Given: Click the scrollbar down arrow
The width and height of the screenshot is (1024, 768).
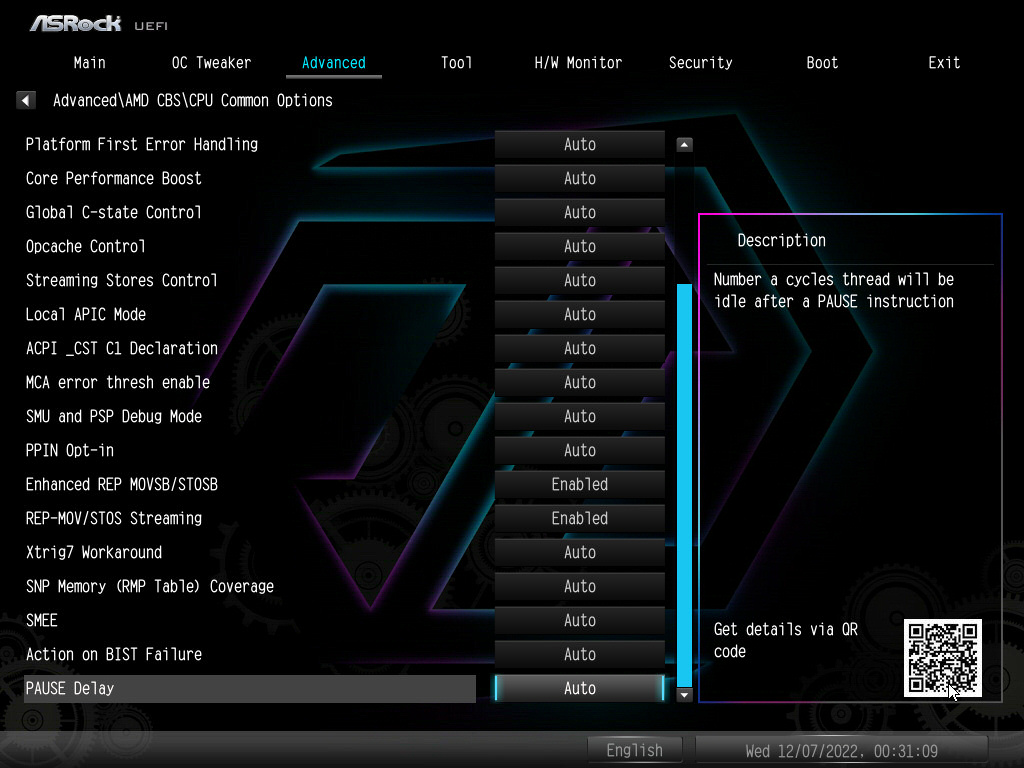Looking at the screenshot, I should pos(684,694).
